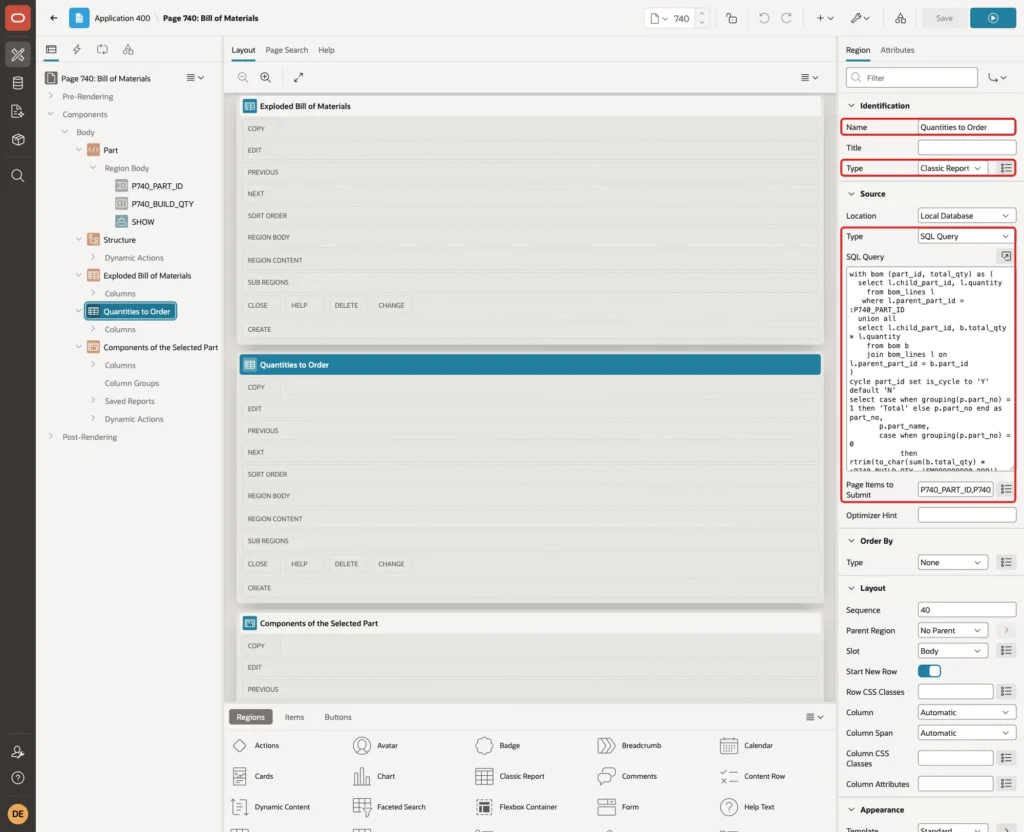Select the Regions gallery tab
The image size is (1024, 832).
point(250,717)
